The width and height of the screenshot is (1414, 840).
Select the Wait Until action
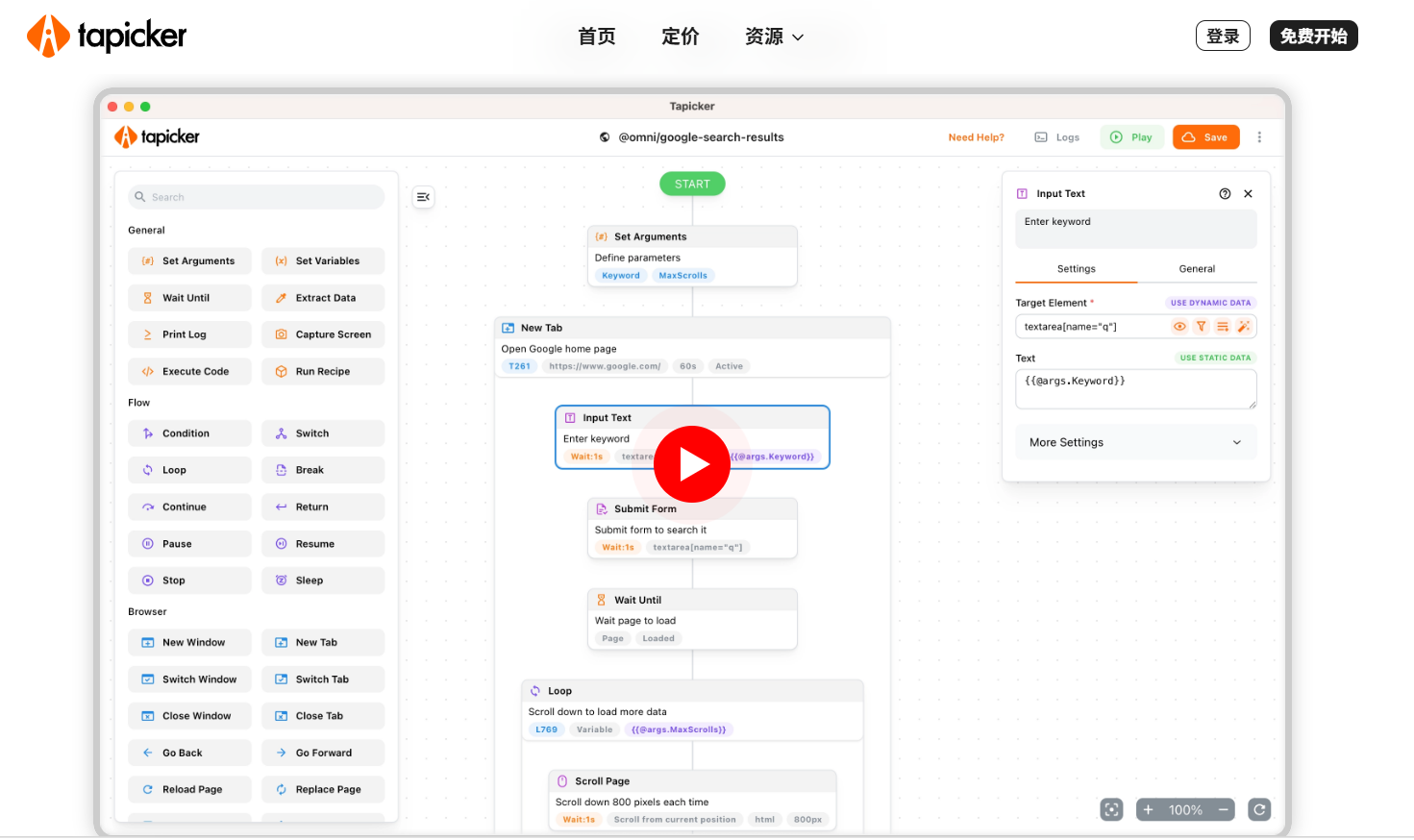[x=189, y=298]
